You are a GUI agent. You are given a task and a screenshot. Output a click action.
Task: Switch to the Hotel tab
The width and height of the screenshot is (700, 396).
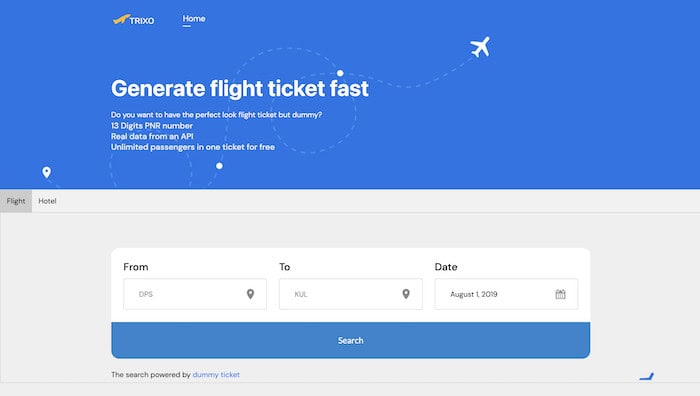(x=47, y=201)
